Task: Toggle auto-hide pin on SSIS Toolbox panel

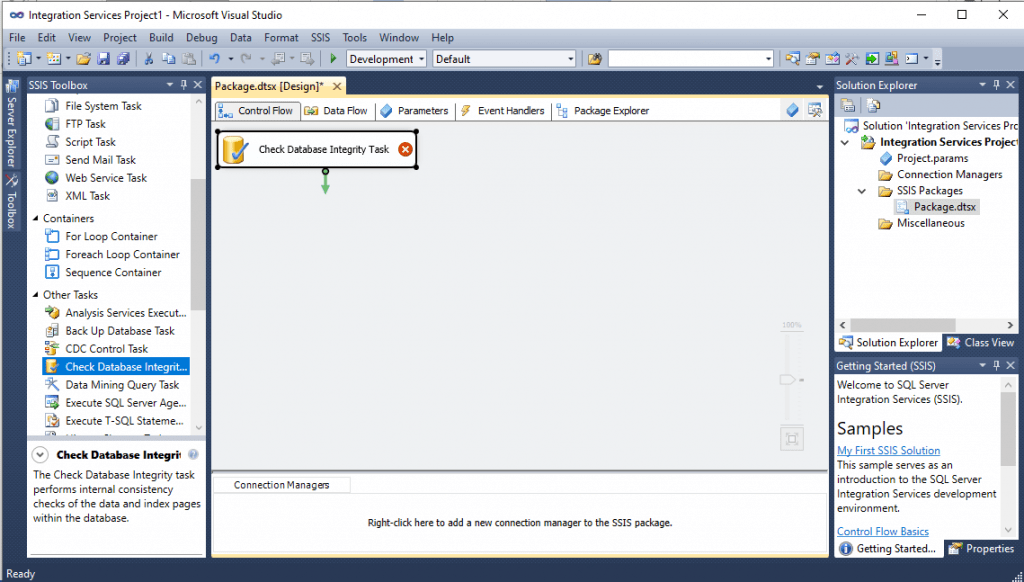Action: [x=184, y=84]
